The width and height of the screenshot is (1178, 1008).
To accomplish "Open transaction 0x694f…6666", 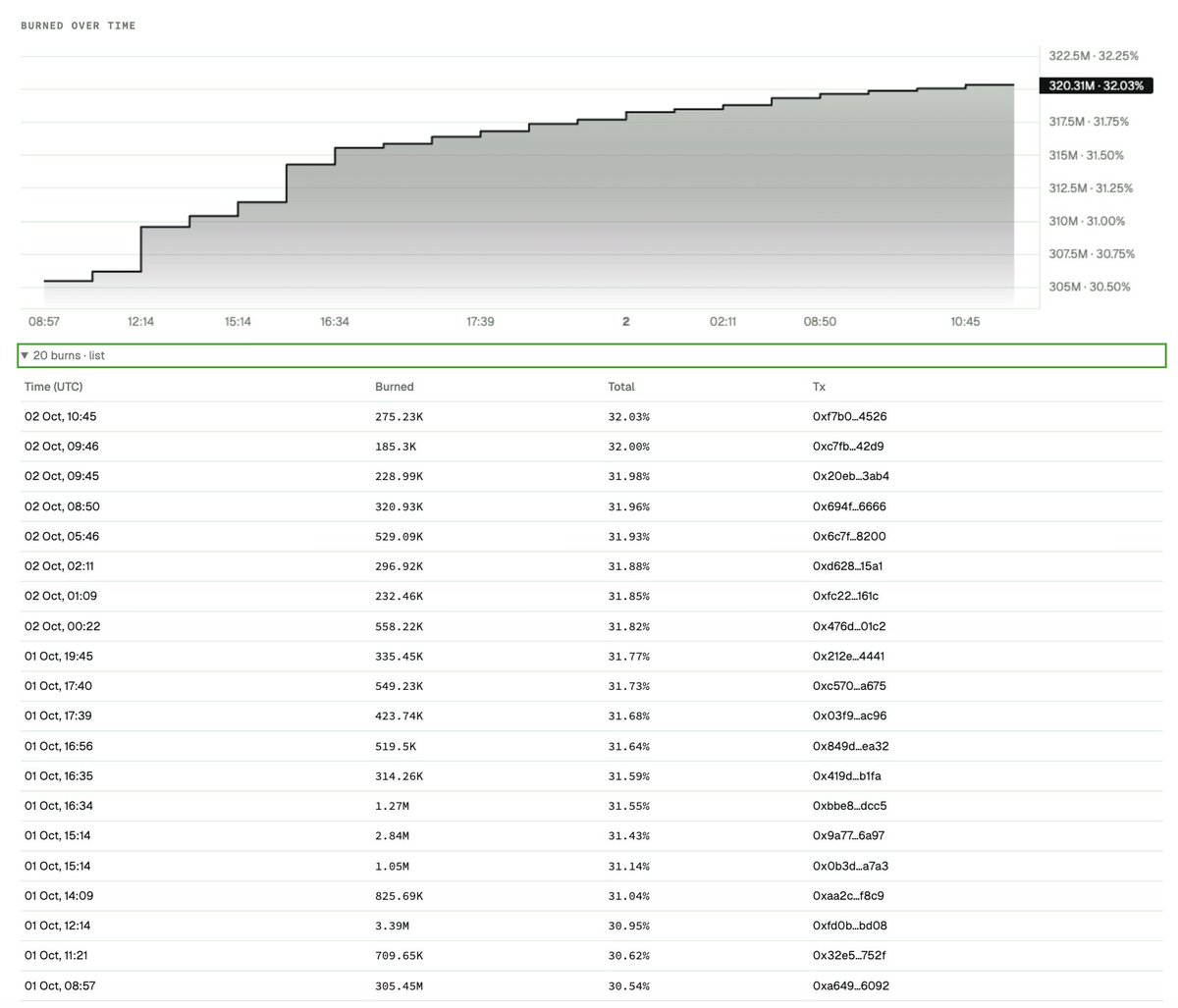I will tap(849, 506).
